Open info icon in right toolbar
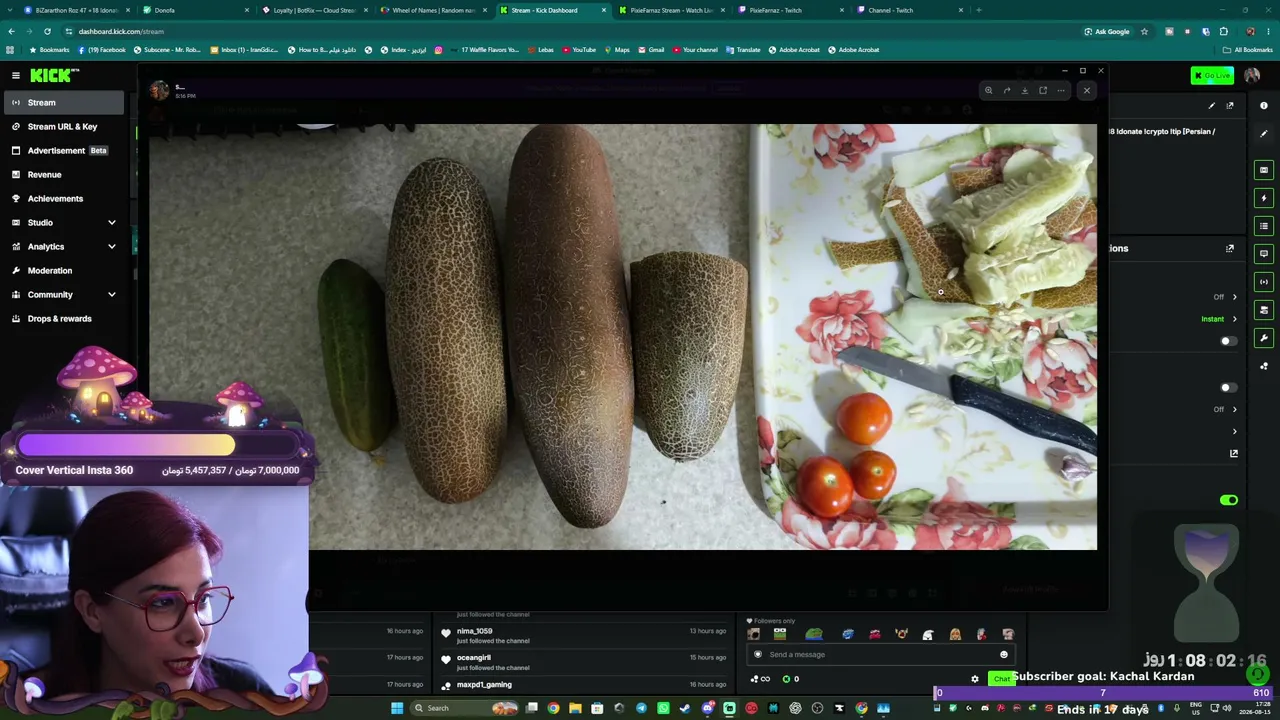1280x720 pixels. click(x=1264, y=105)
